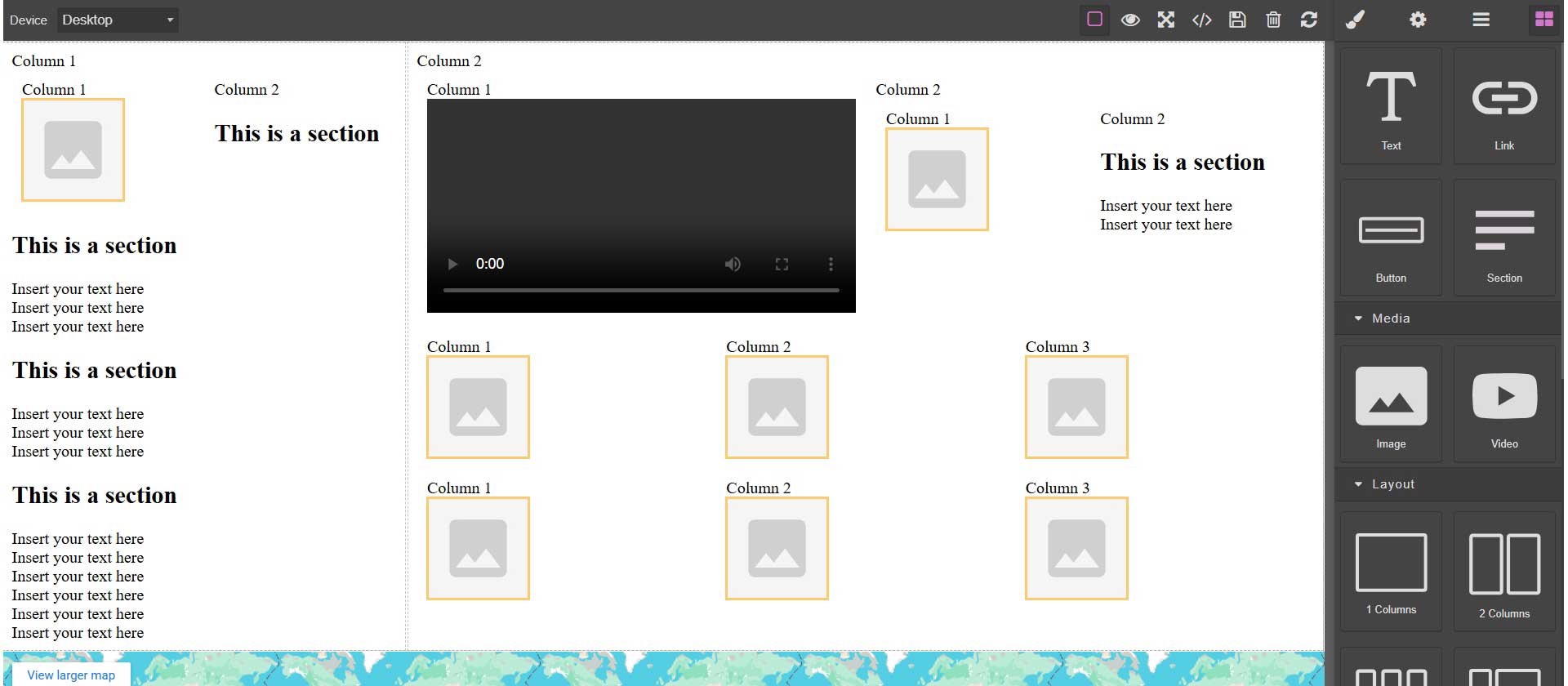Click the refresh arrows icon

1309,20
